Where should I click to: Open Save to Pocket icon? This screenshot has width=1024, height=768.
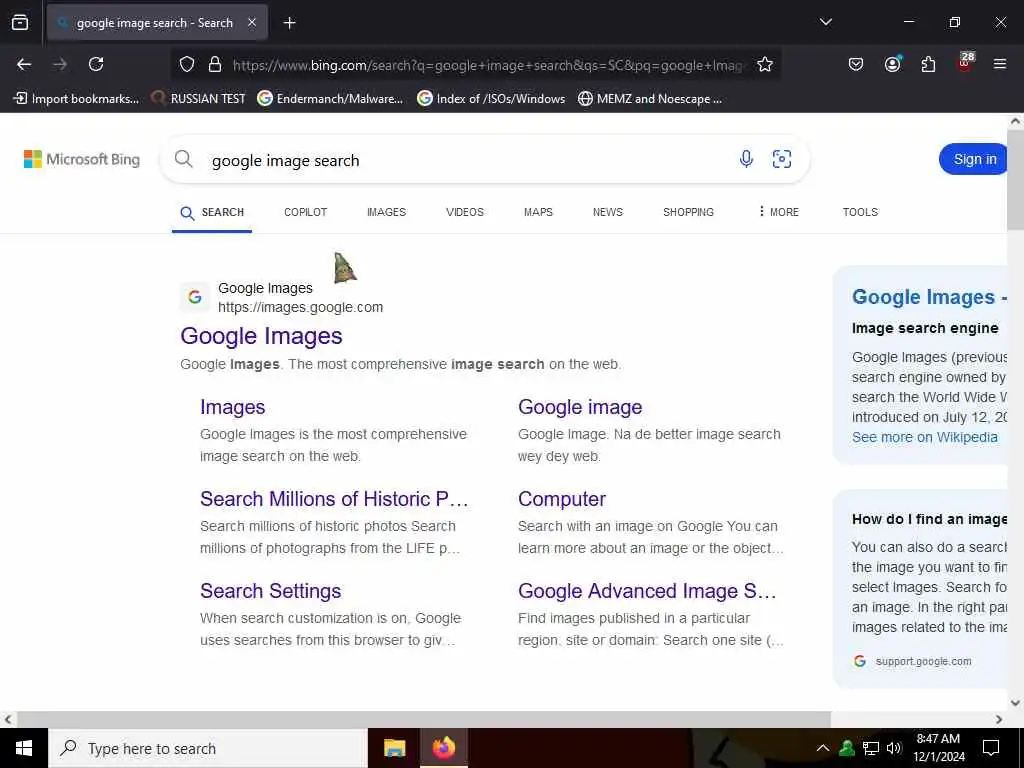(856, 64)
